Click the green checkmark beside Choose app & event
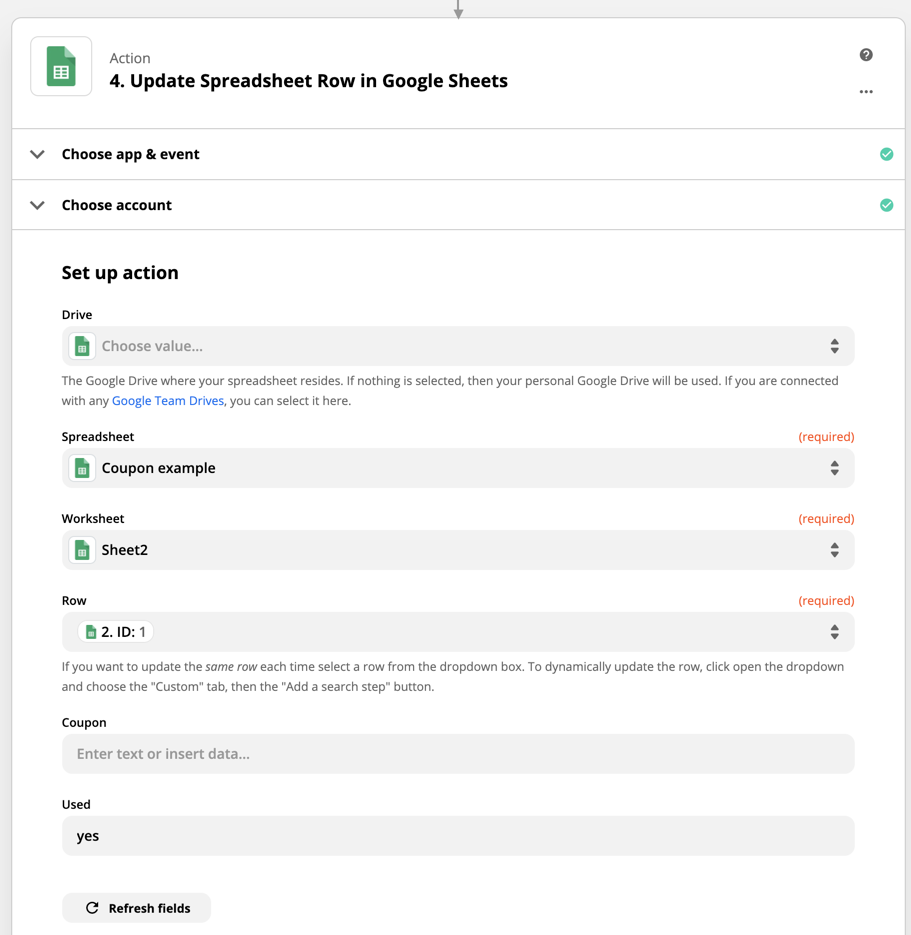This screenshot has height=935, width=911. [886, 154]
